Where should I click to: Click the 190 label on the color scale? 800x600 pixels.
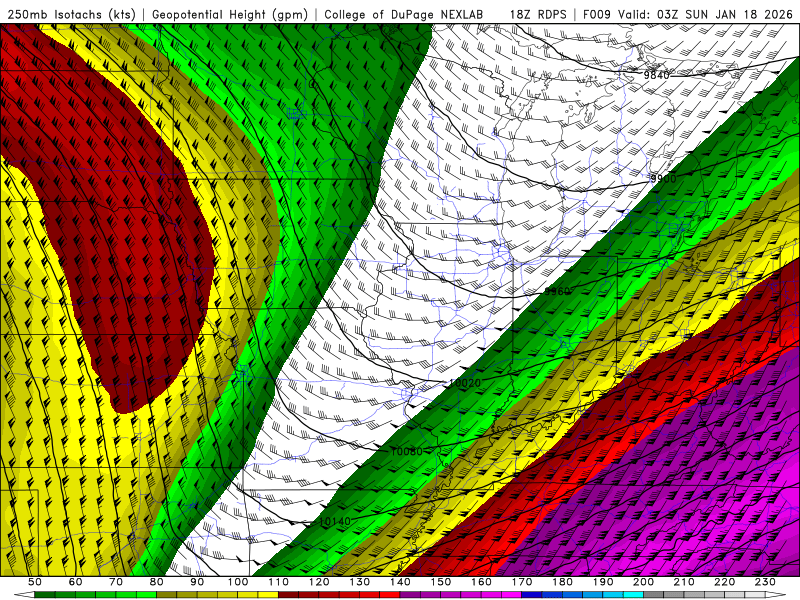coord(603,582)
